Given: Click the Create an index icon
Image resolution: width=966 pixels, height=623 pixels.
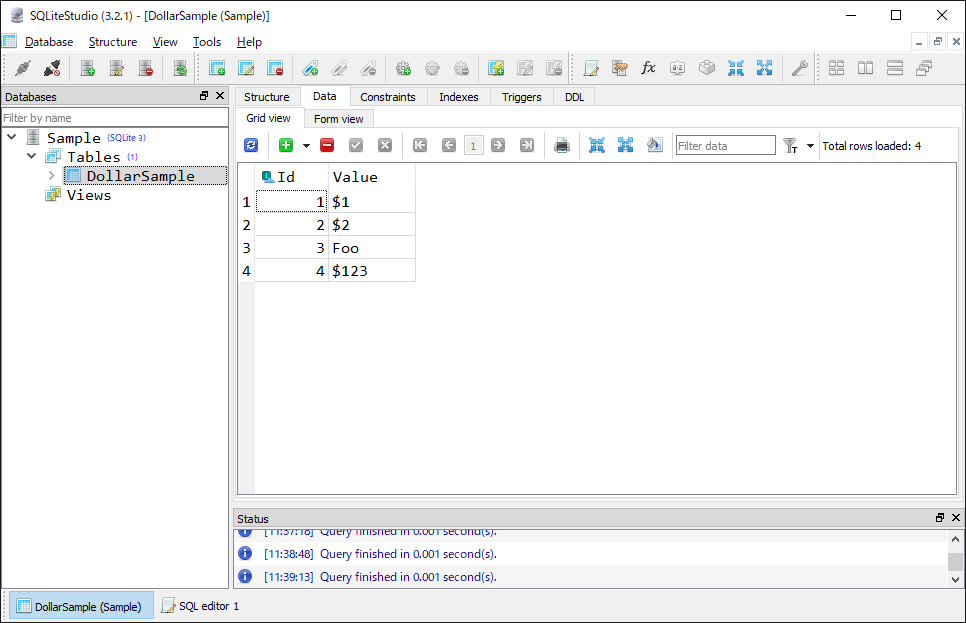Looking at the screenshot, I should 310,68.
